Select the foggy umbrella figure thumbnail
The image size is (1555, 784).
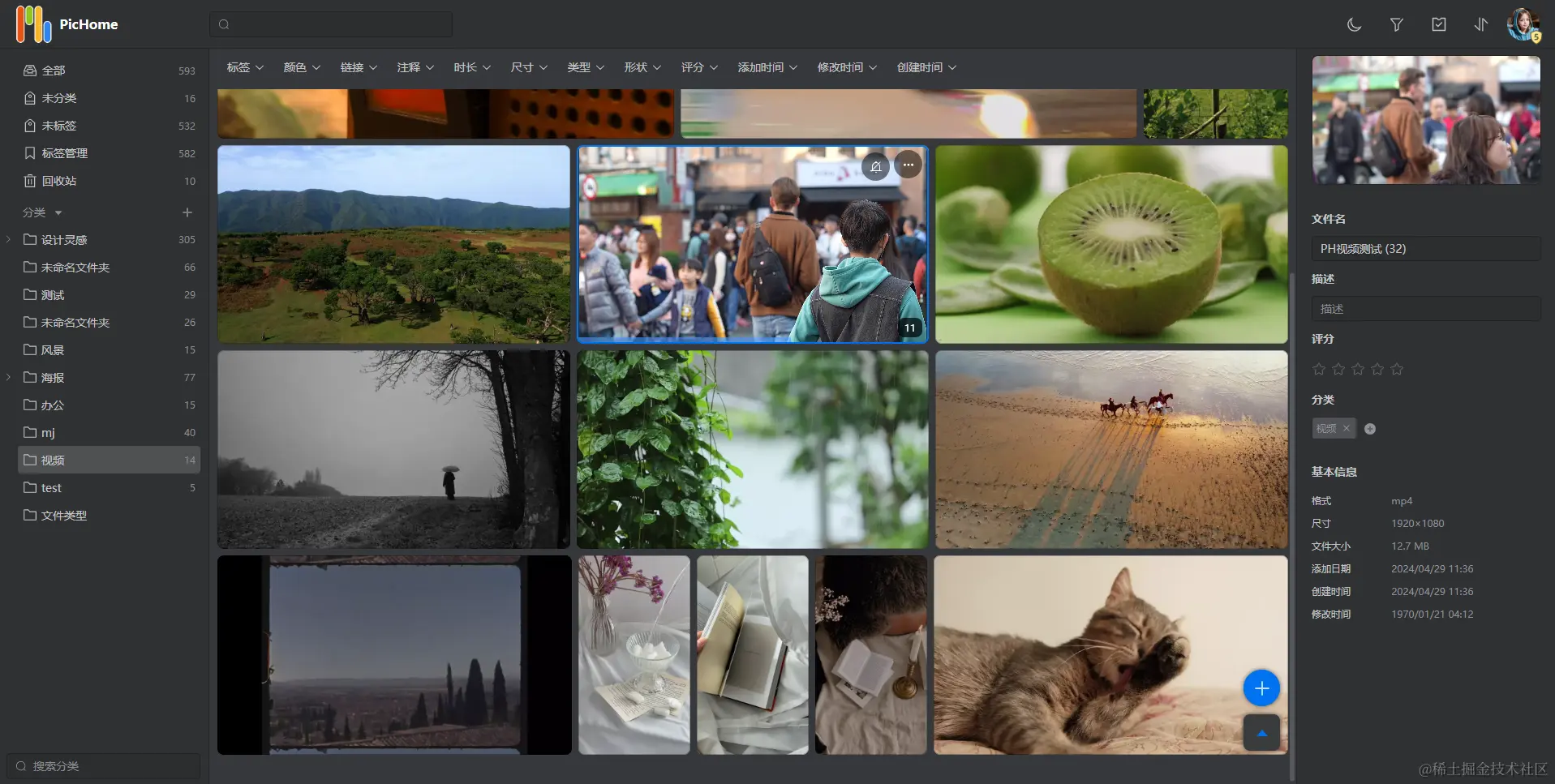pos(393,449)
